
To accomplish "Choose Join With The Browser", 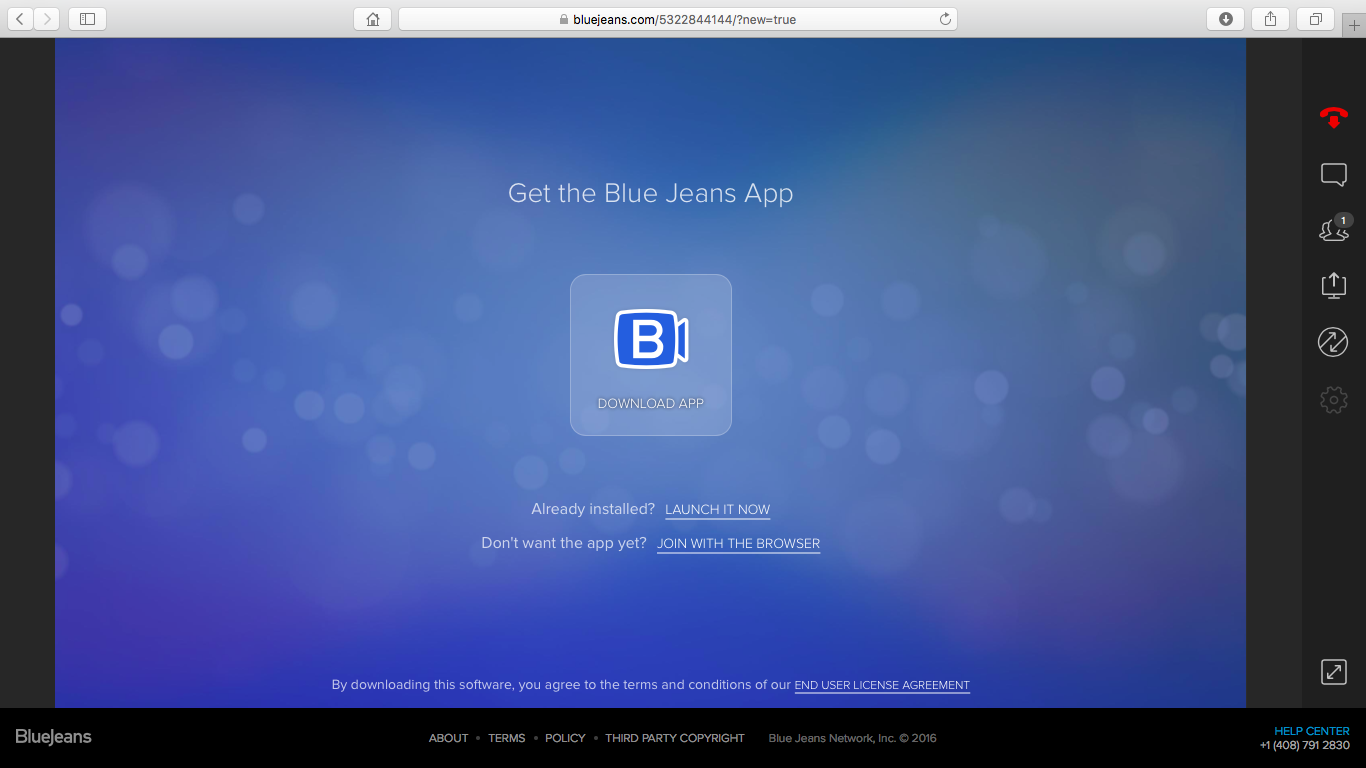I will [x=739, y=544].
